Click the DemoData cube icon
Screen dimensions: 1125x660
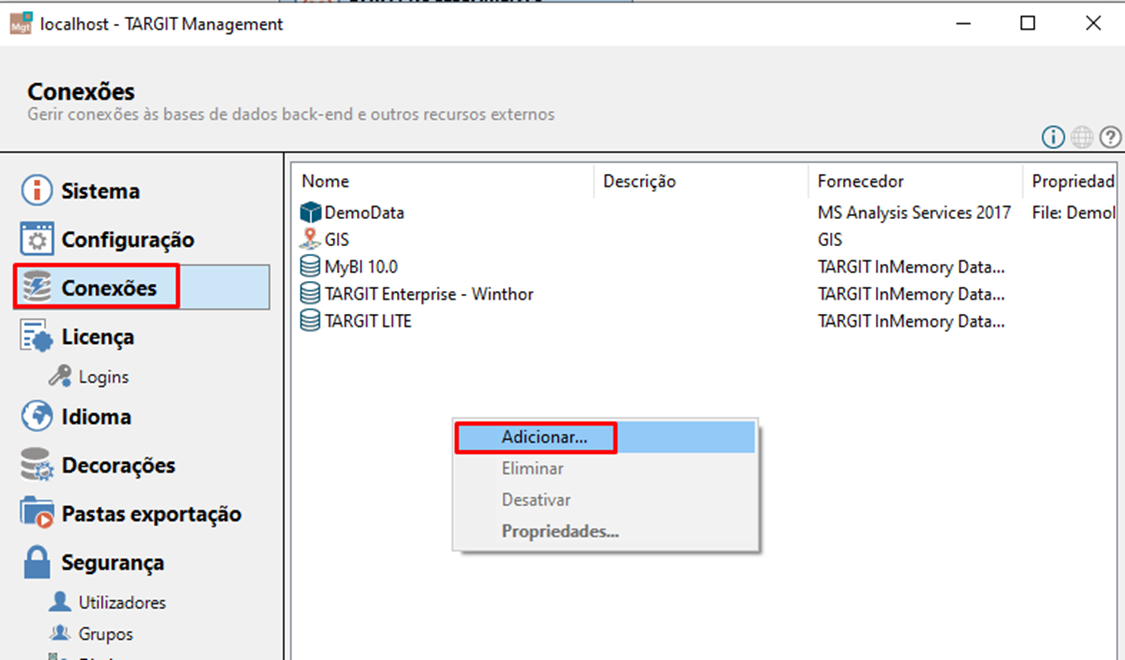click(x=310, y=212)
